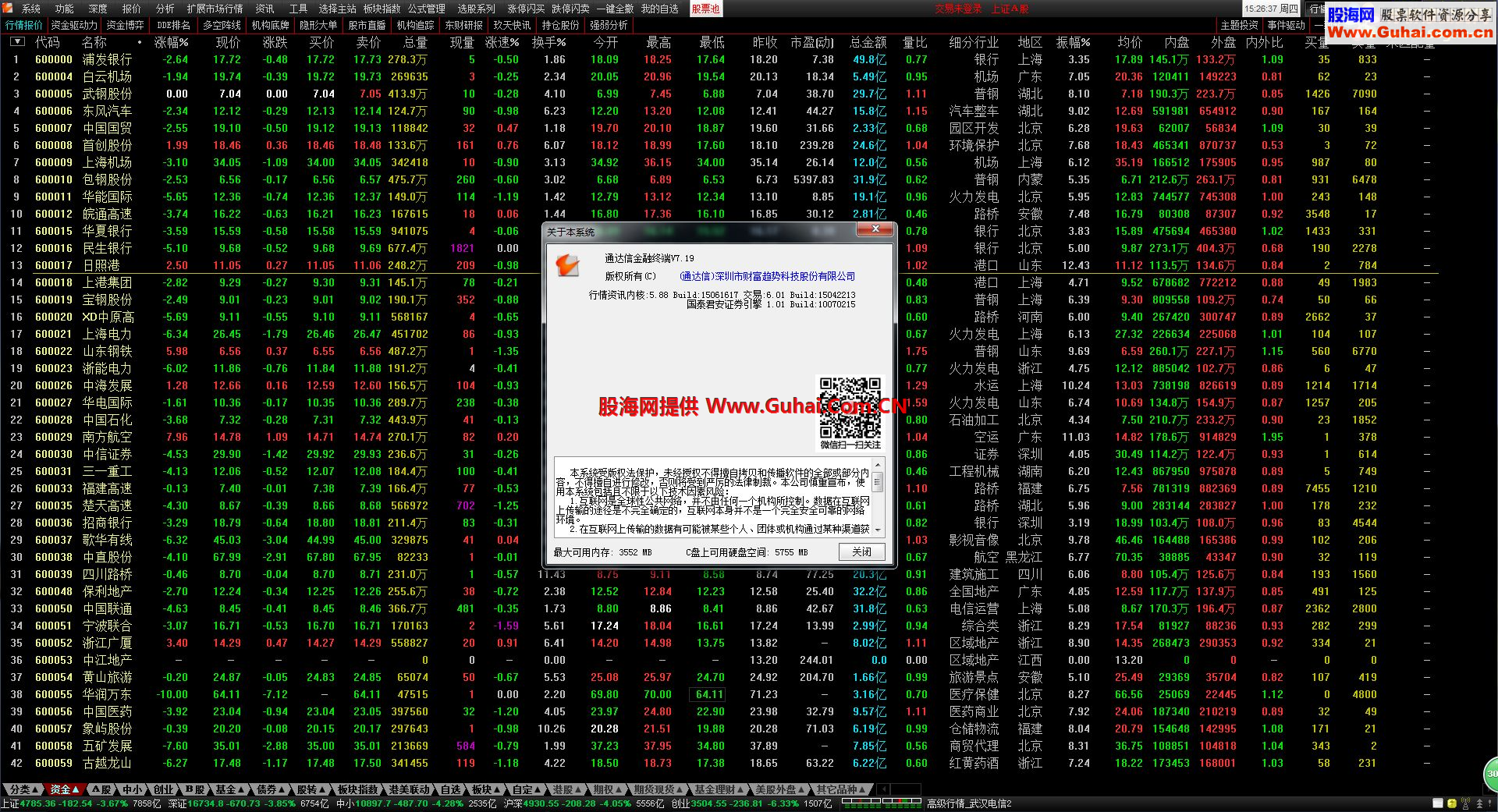Switch to the 多空阵线 tab

point(222,25)
